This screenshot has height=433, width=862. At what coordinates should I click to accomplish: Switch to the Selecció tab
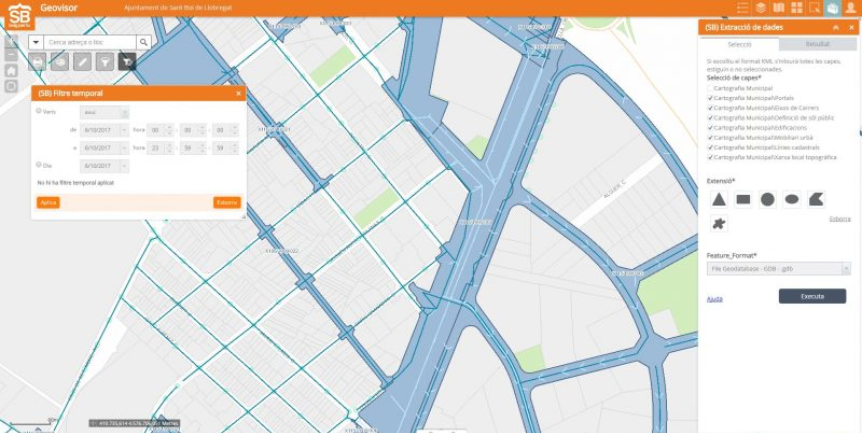coord(739,44)
